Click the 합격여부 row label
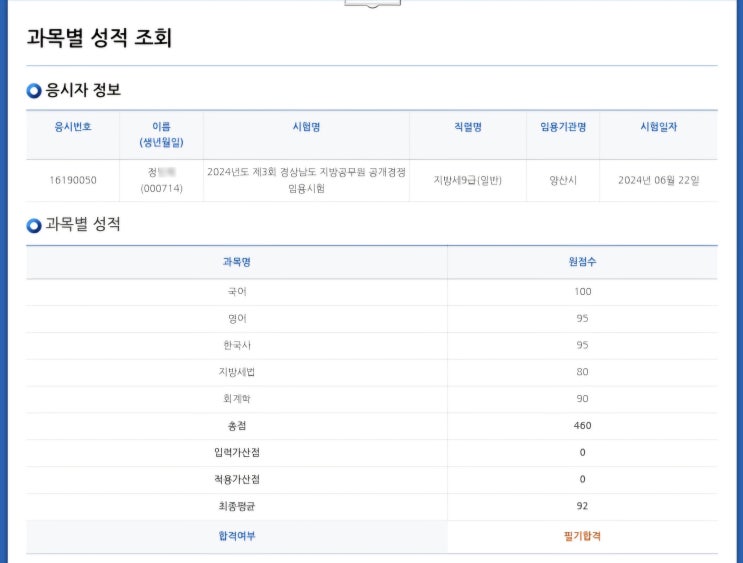The width and height of the screenshot is (743, 563). pyautogui.click(x=236, y=536)
